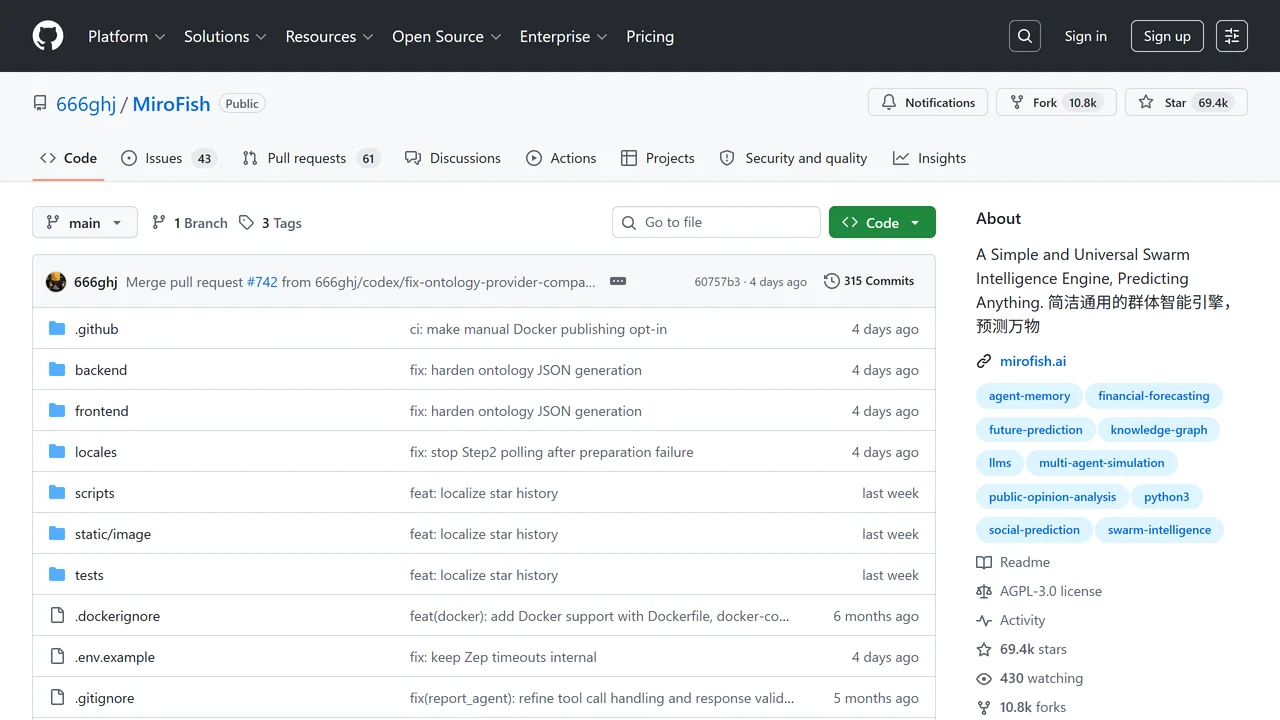Open the Actions tab
The height and width of the screenshot is (720, 1280).
561,158
